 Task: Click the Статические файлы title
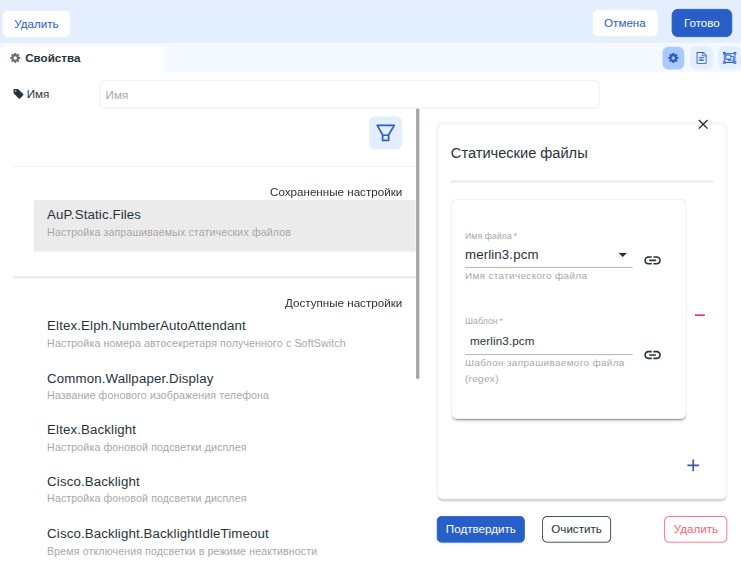tap(519, 153)
